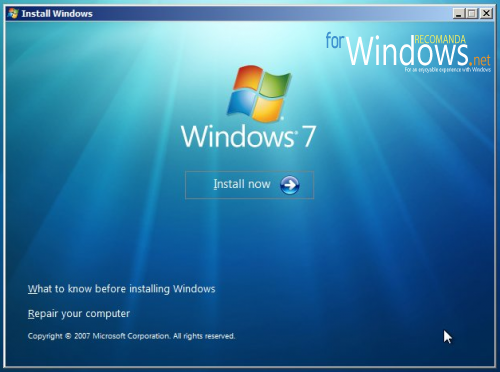Click the yellow RECOMANDA label

[x=440, y=39]
